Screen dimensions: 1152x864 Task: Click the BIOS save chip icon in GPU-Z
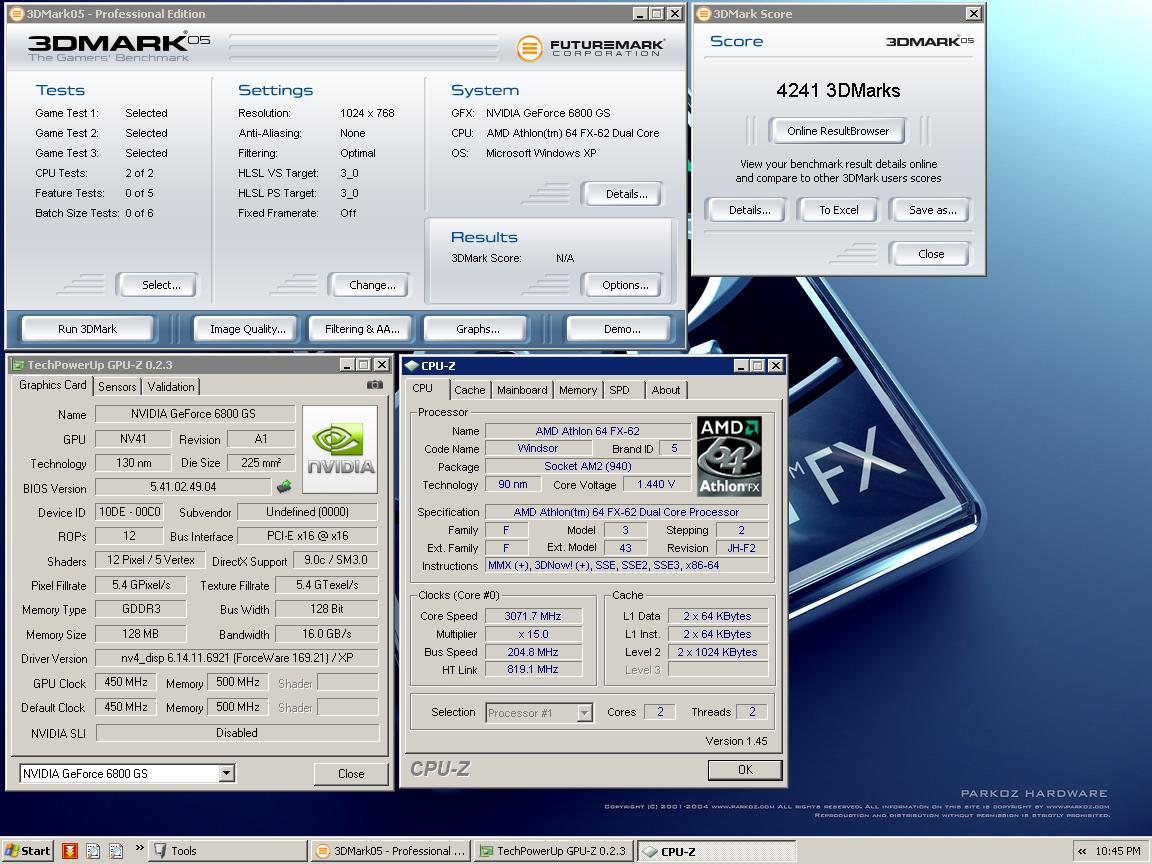[x=284, y=486]
